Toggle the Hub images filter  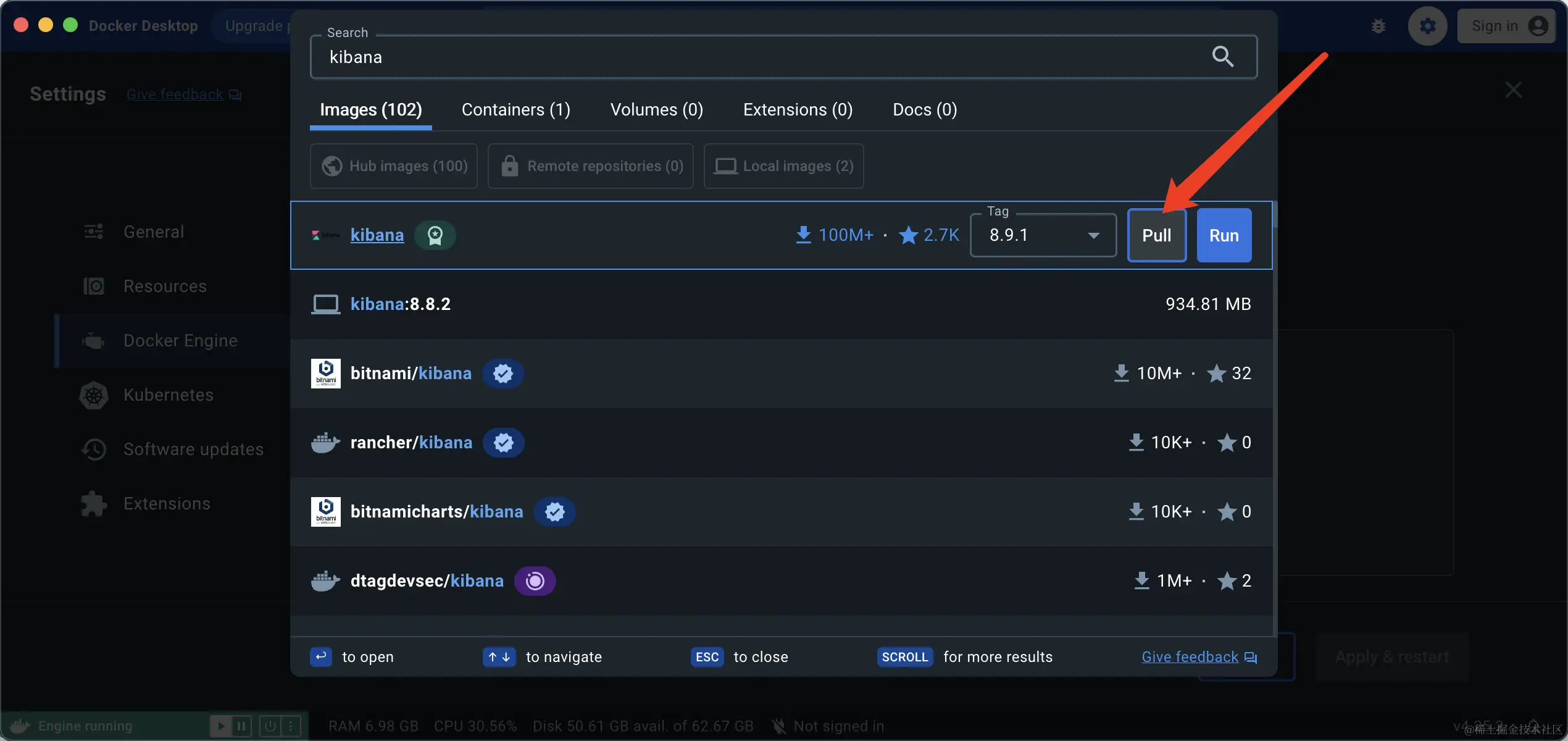click(394, 166)
